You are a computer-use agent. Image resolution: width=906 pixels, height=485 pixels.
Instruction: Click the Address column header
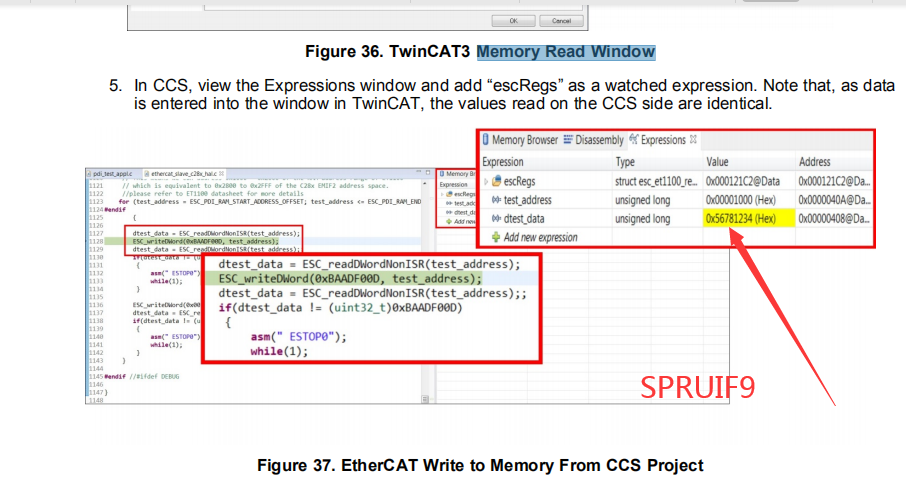(814, 162)
